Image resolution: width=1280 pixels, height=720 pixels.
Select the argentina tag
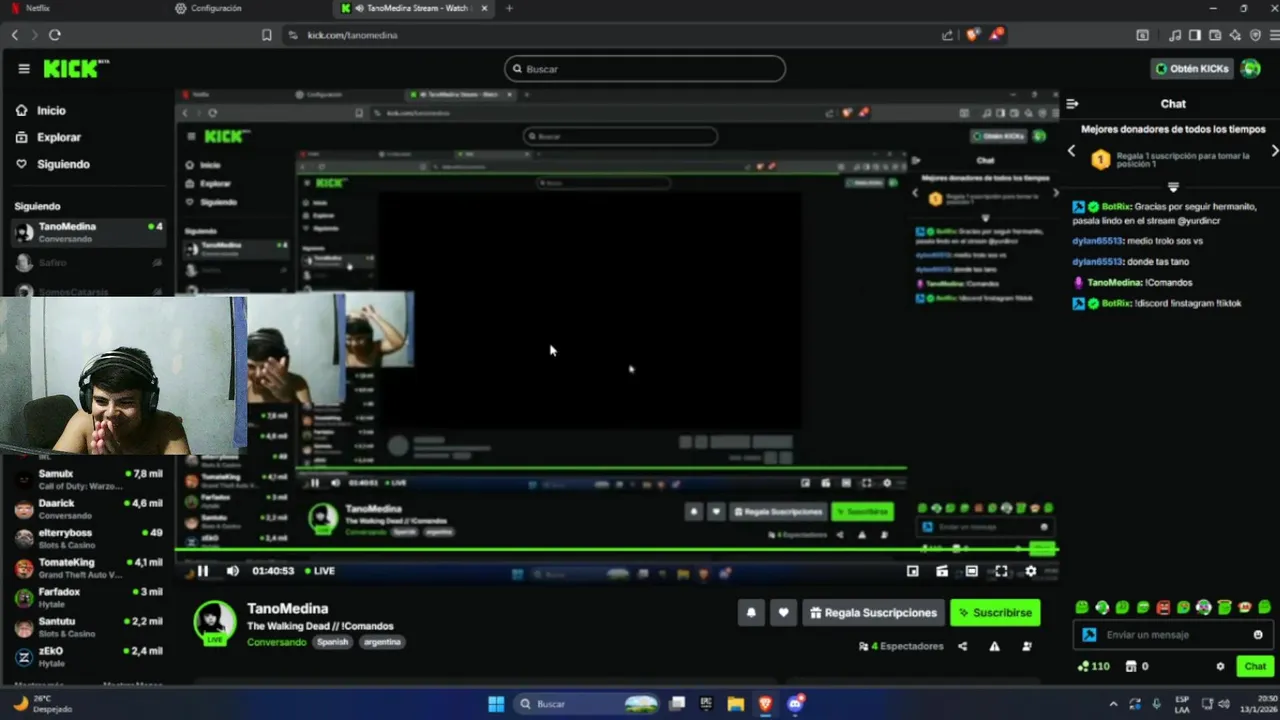coord(382,642)
